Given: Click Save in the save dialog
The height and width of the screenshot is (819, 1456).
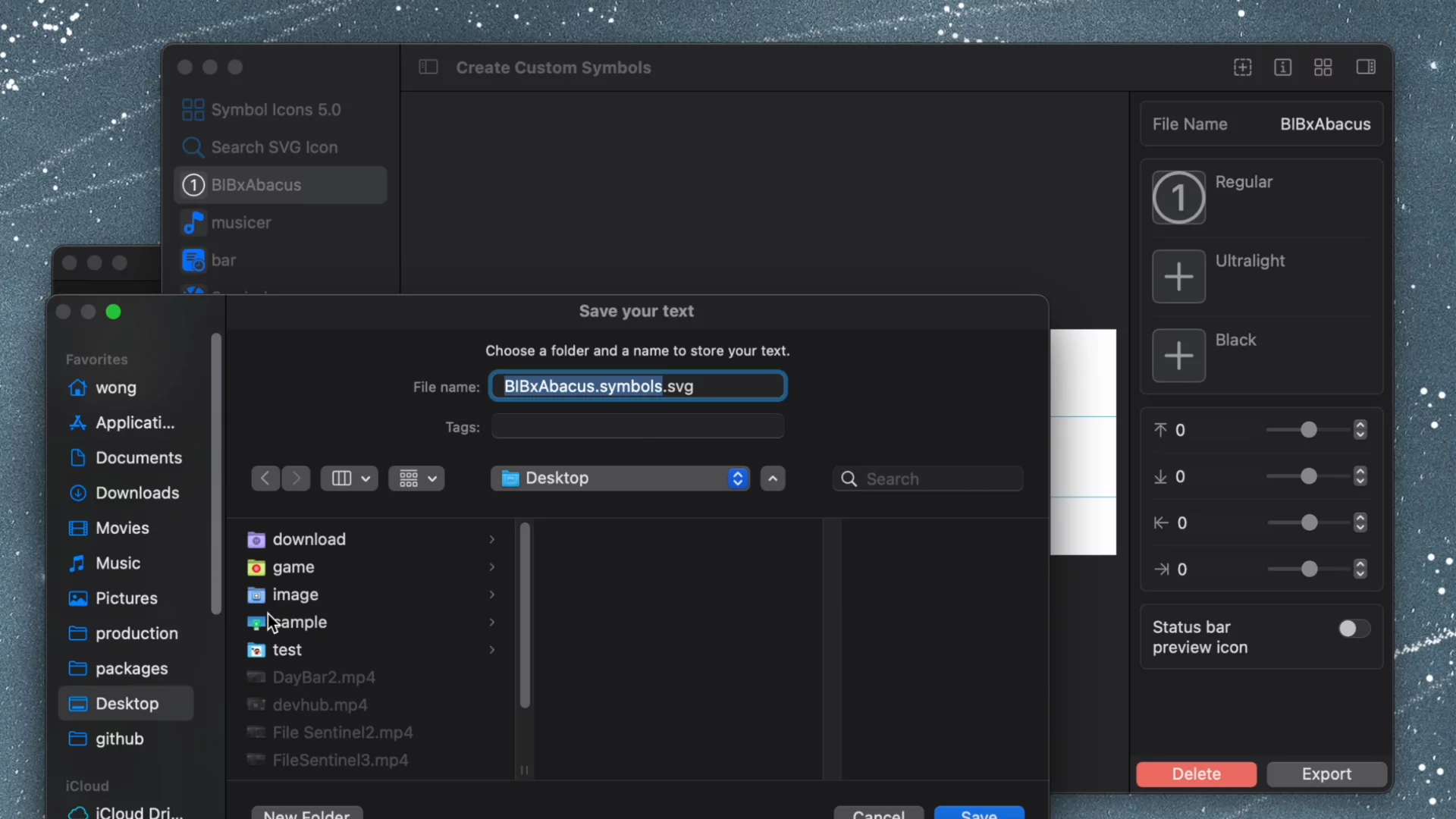Looking at the screenshot, I should tap(979, 814).
